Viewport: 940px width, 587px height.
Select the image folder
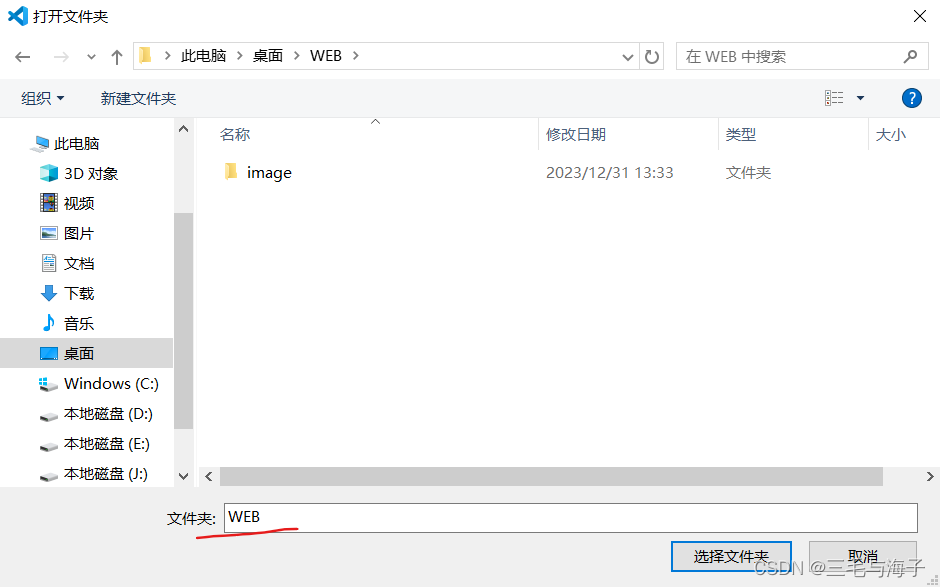[x=269, y=173]
